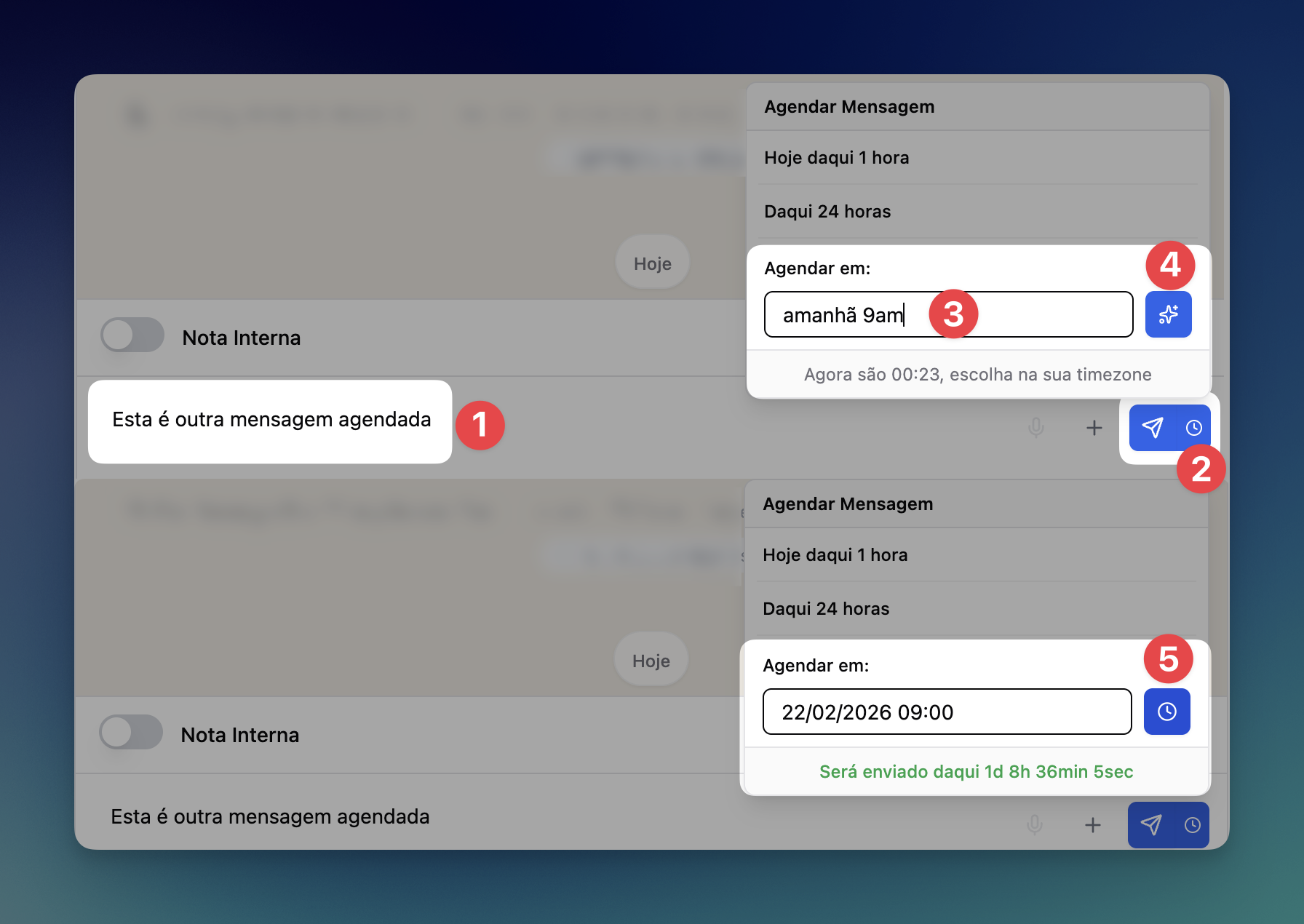Click the 'Hoje' date pill

click(652, 263)
